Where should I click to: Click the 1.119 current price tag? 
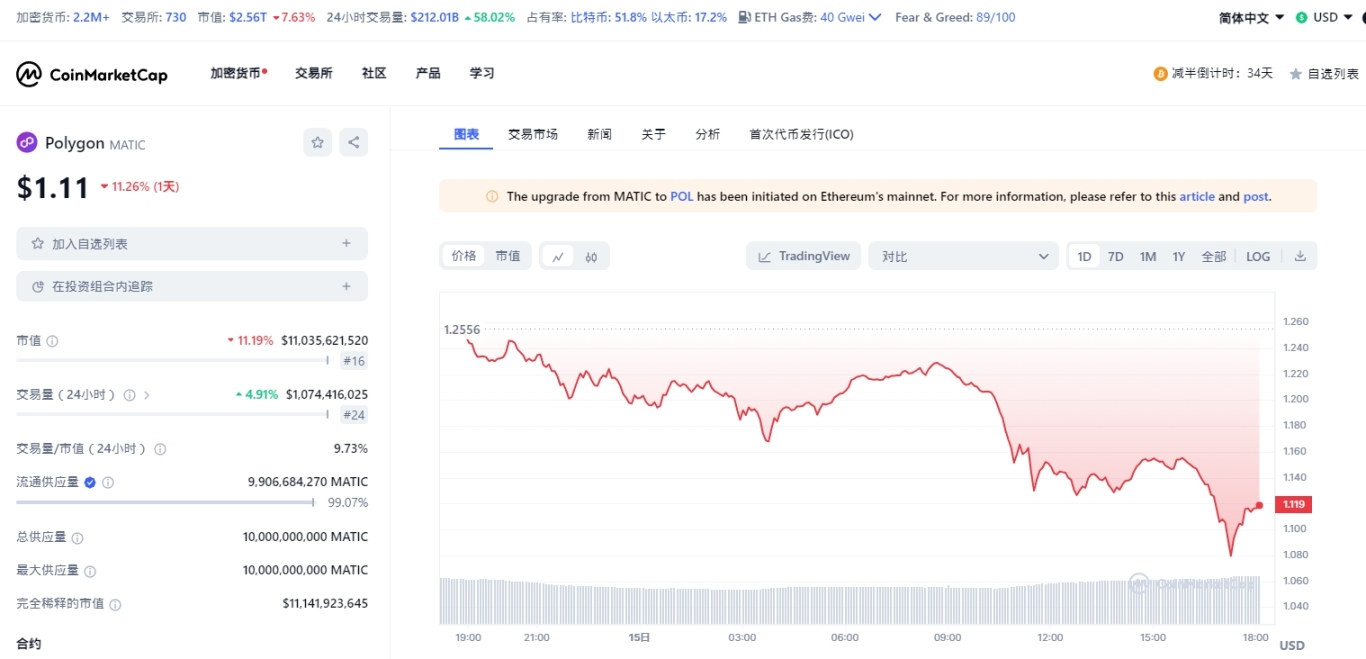[1294, 504]
